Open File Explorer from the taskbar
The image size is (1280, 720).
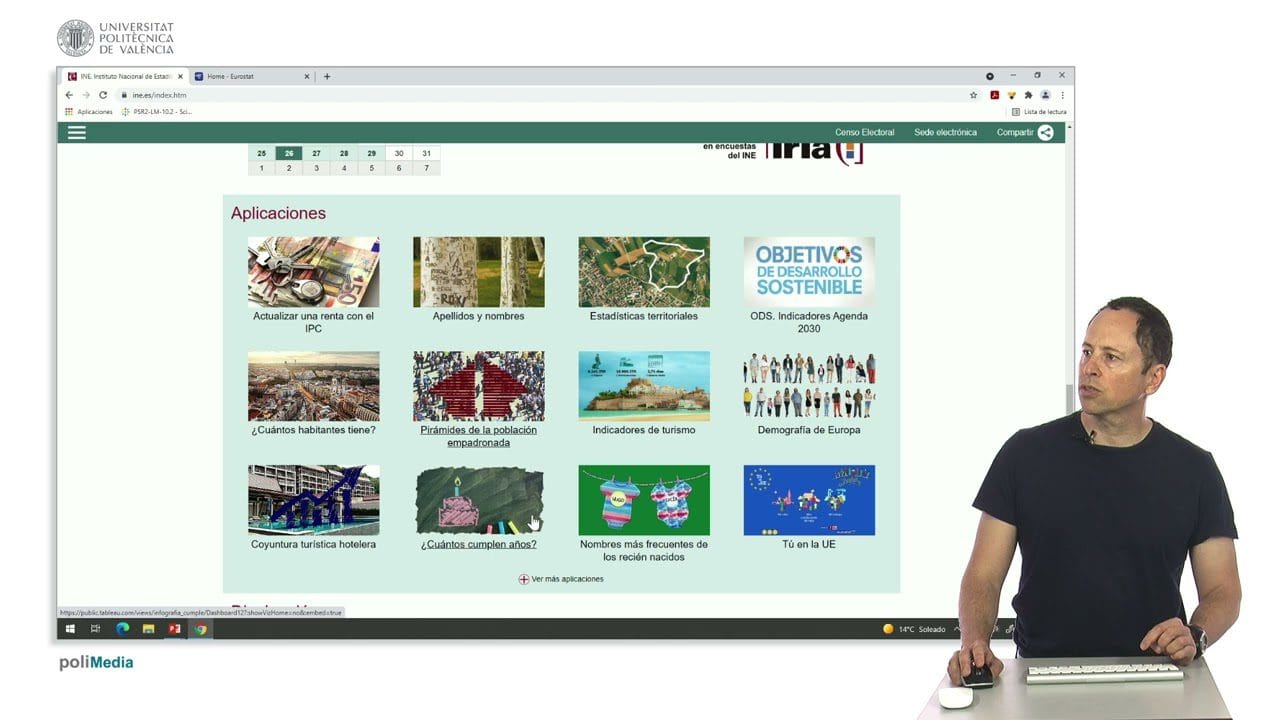149,629
